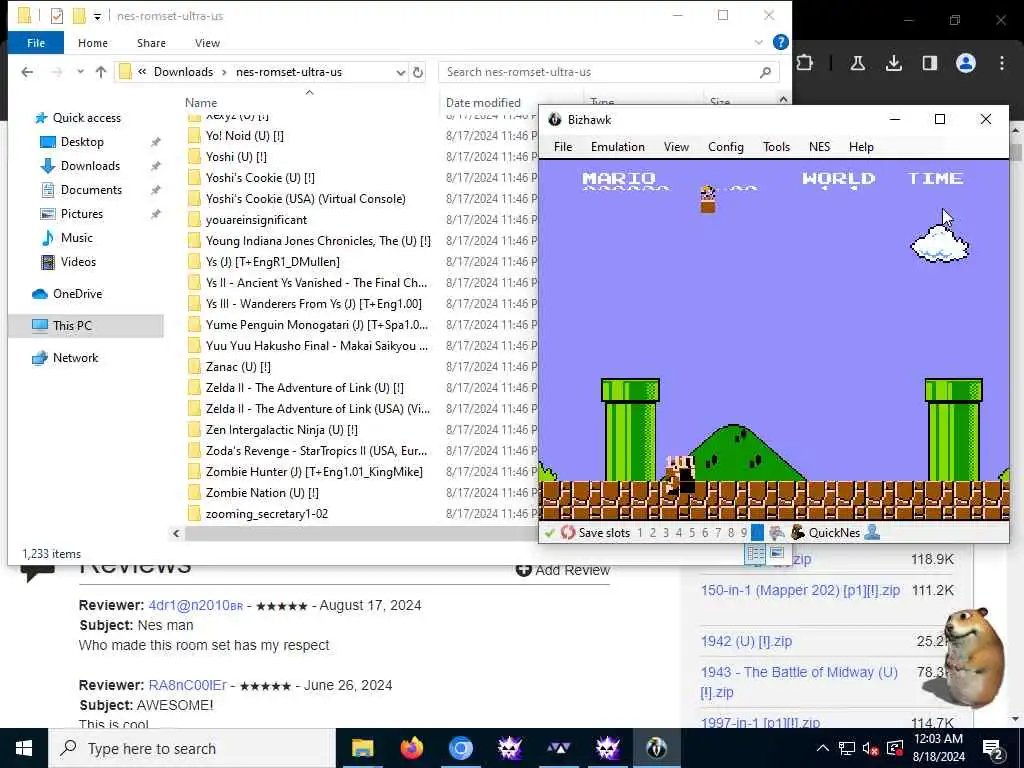Click the reboot core icon beside Save slots
This screenshot has width=1024, height=768.
(568, 532)
